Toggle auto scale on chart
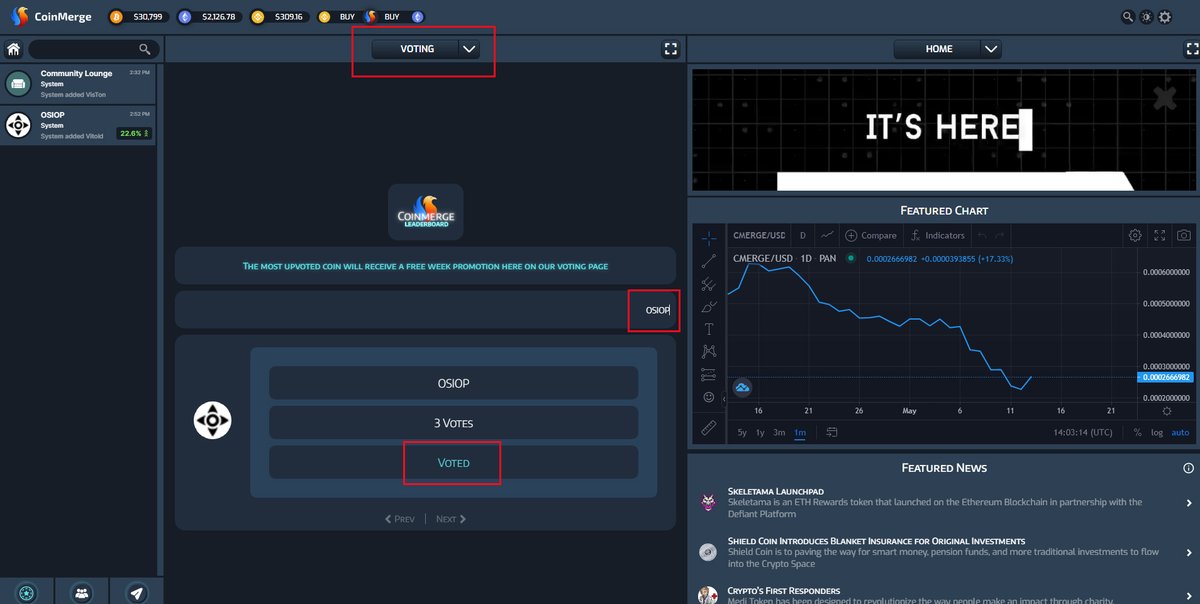Image resolution: width=1200 pixels, height=604 pixels. tap(1180, 433)
